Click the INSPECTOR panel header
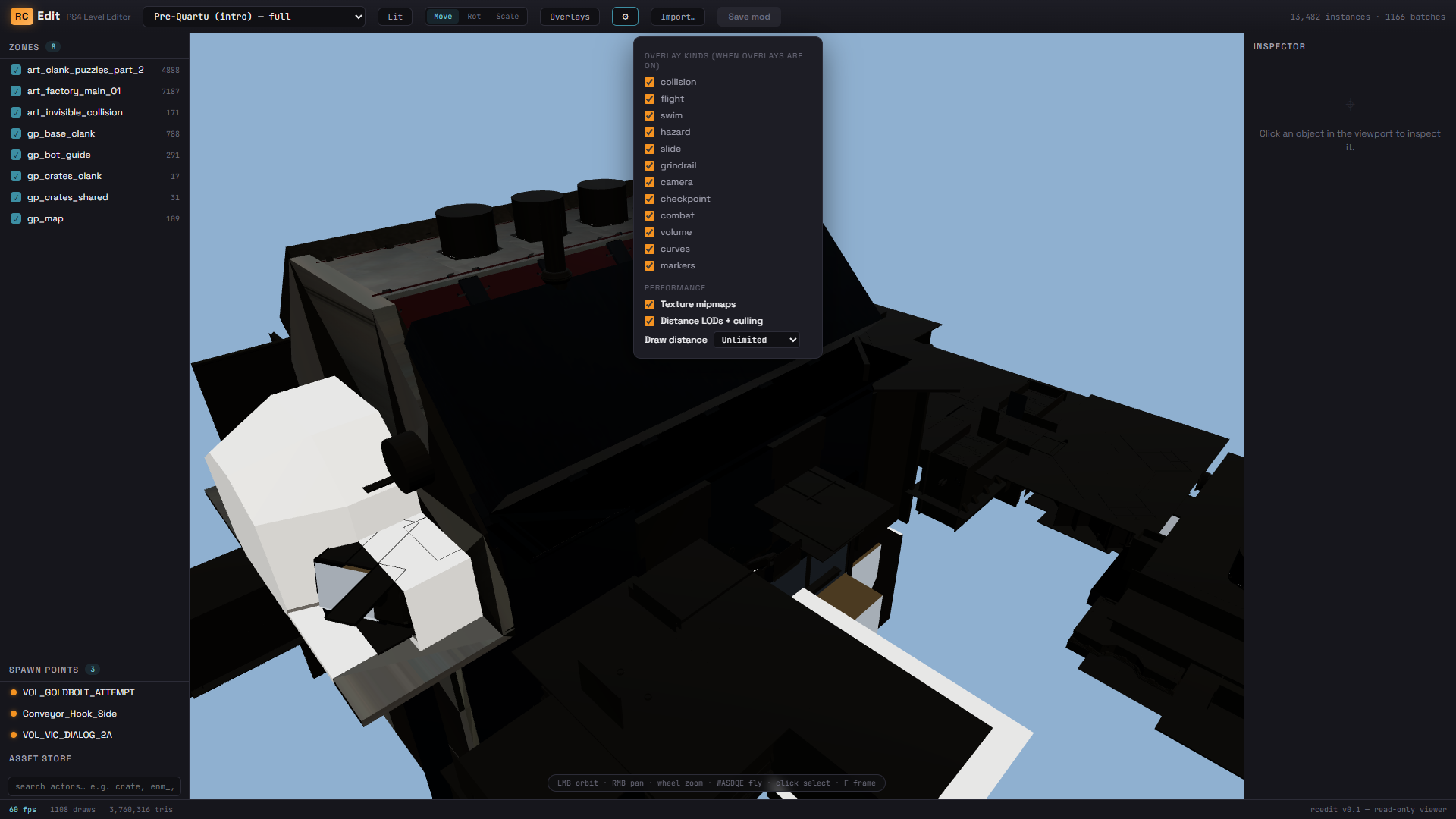 pyautogui.click(x=1279, y=46)
